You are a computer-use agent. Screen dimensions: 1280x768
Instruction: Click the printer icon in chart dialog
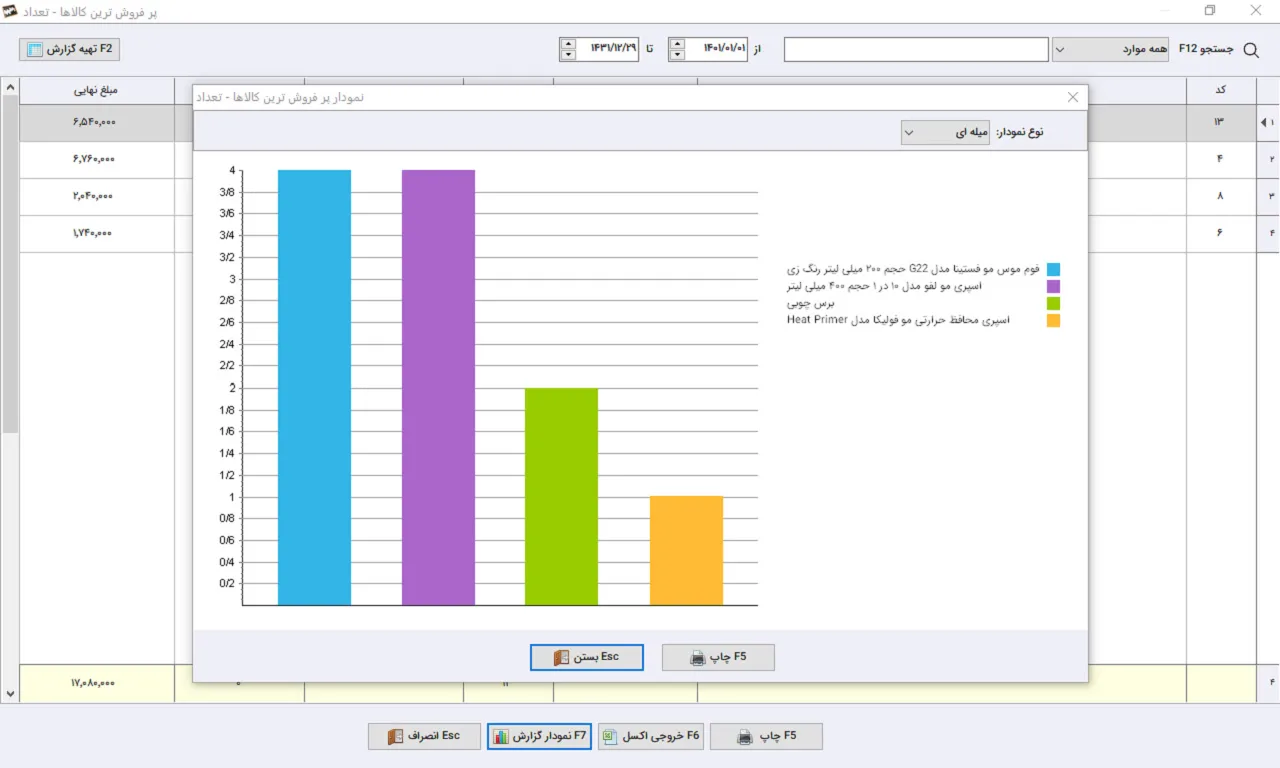click(x=698, y=658)
